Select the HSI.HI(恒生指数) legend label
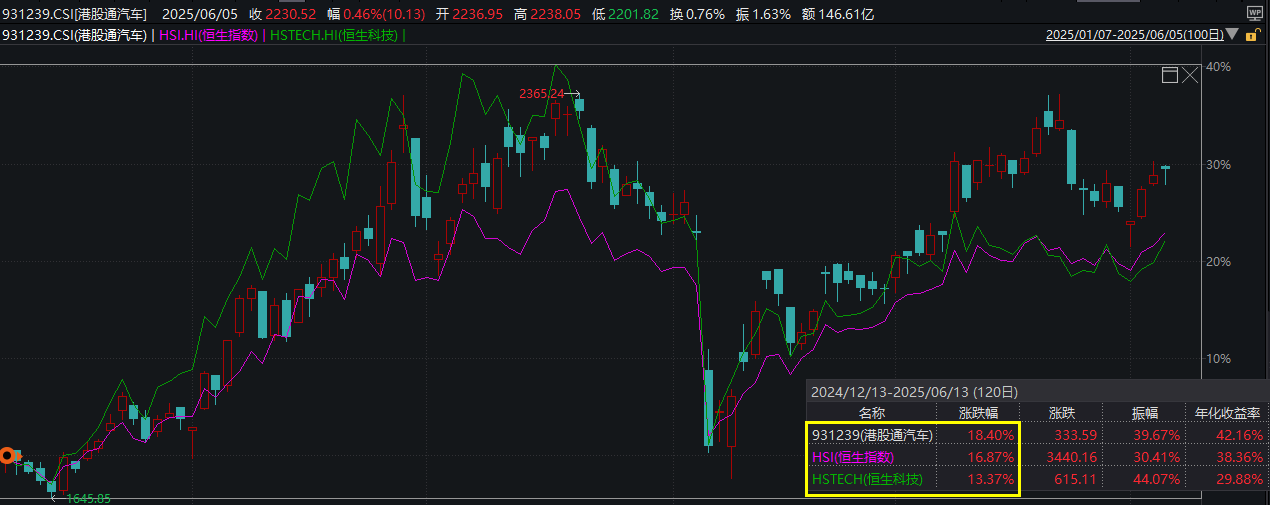This screenshot has height=505, width=1270. pyautogui.click(x=209, y=35)
